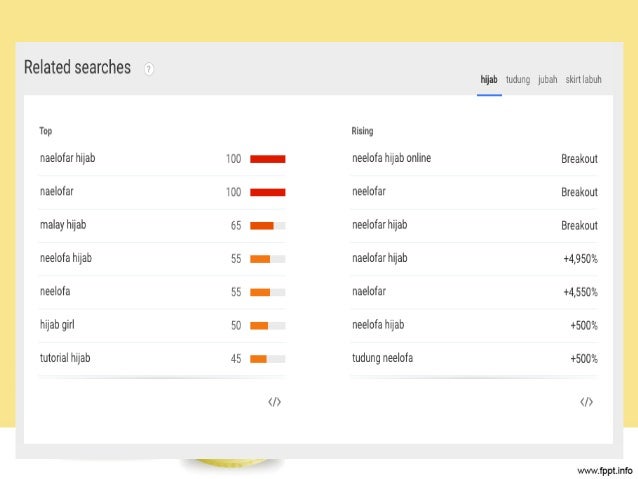Open 'neelofa hijab' in the Top list
The image size is (638, 479).
click(66, 258)
